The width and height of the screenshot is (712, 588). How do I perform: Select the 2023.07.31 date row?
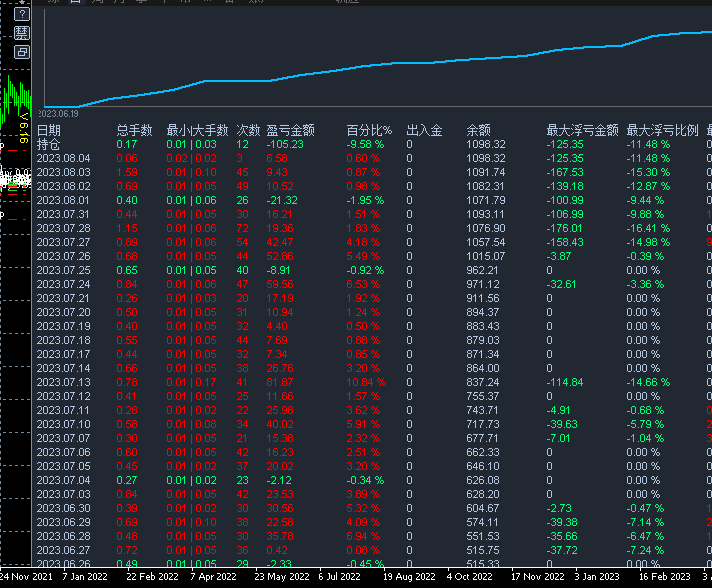[x=64, y=214]
